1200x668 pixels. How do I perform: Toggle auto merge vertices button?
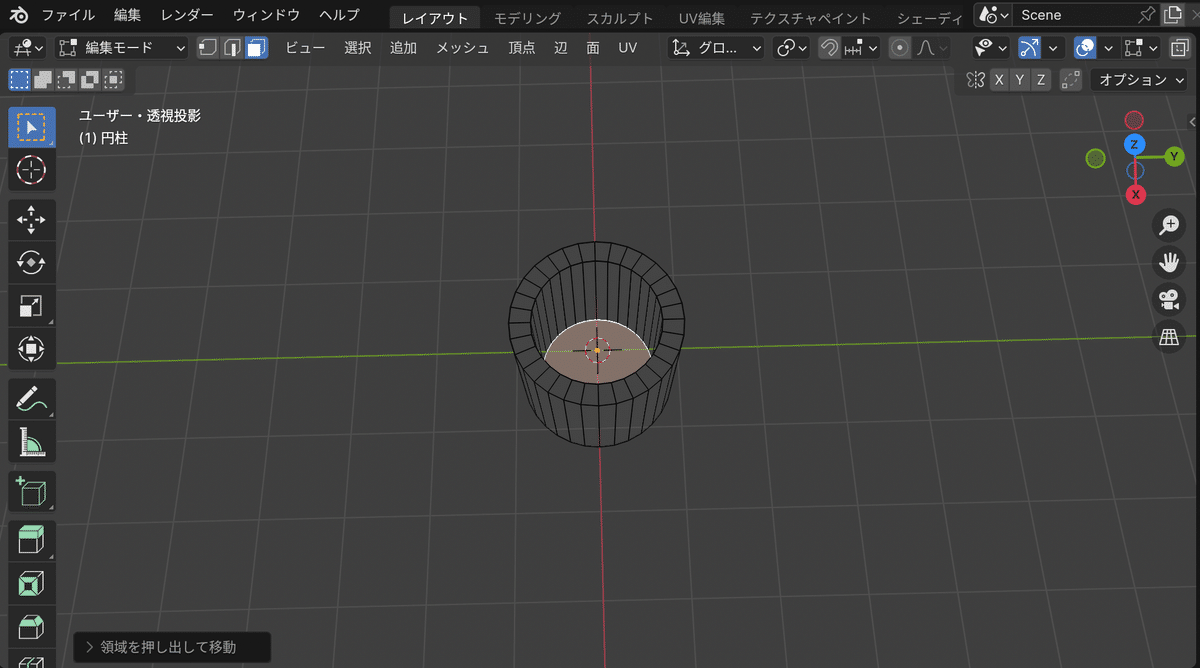click(1071, 80)
